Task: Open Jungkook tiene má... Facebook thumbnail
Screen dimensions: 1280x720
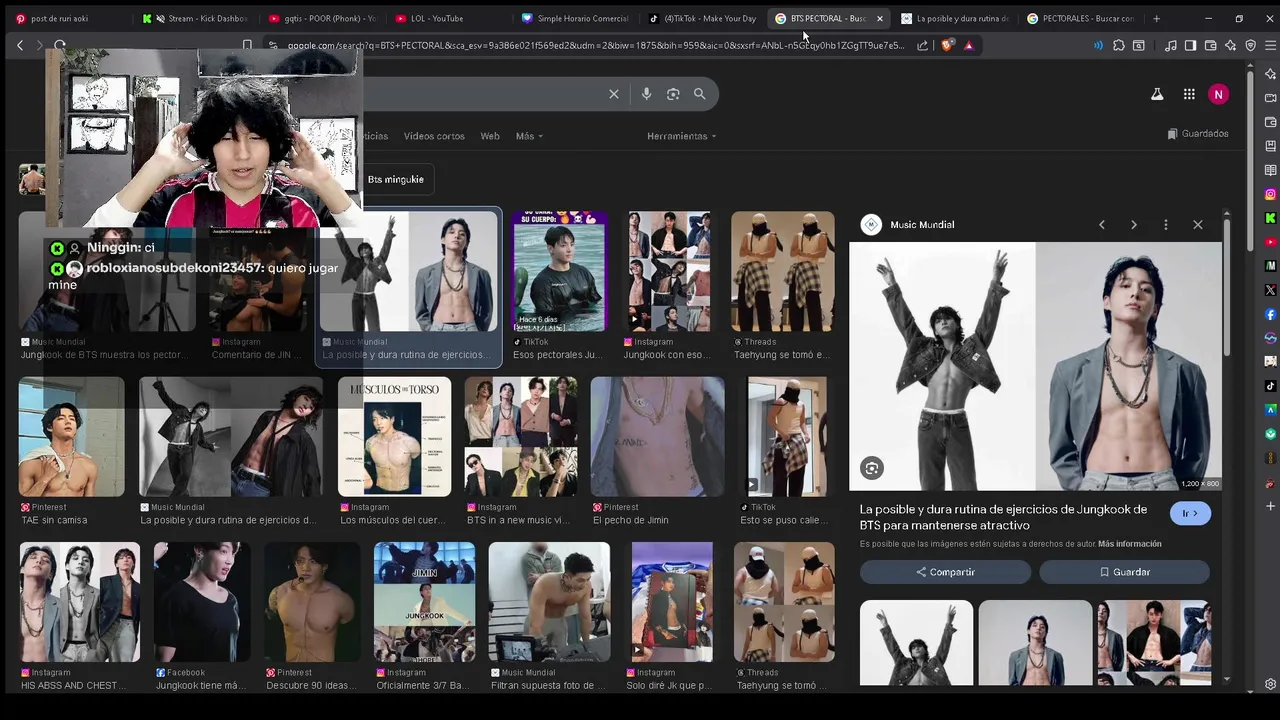Action: pos(203,602)
